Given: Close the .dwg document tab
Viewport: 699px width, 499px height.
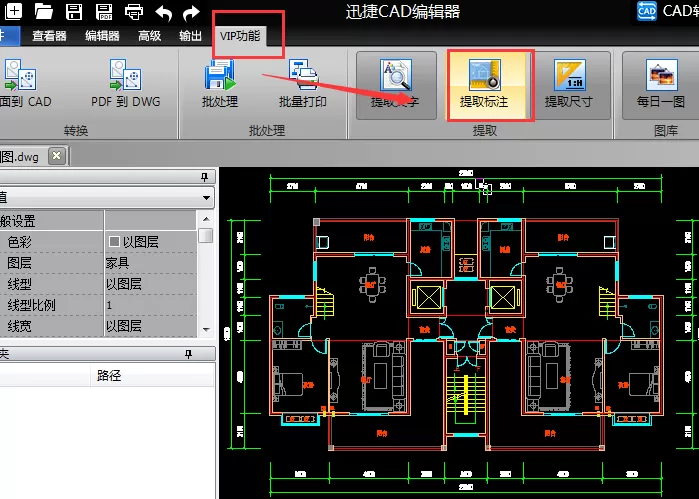Looking at the screenshot, I should (x=57, y=156).
